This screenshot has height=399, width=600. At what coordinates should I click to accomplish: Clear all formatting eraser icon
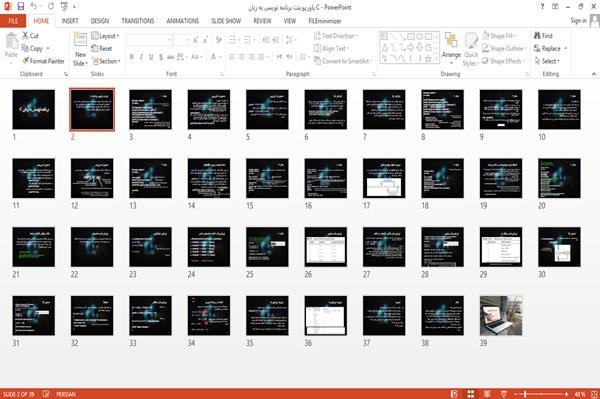218,40
